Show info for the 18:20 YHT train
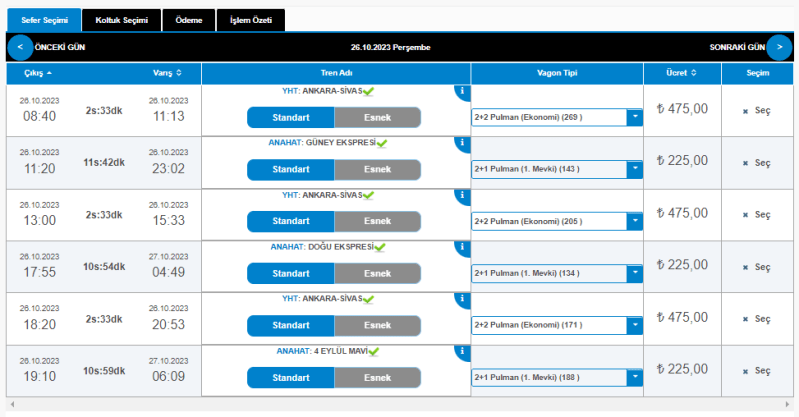This screenshot has width=799, height=417. tap(462, 300)
